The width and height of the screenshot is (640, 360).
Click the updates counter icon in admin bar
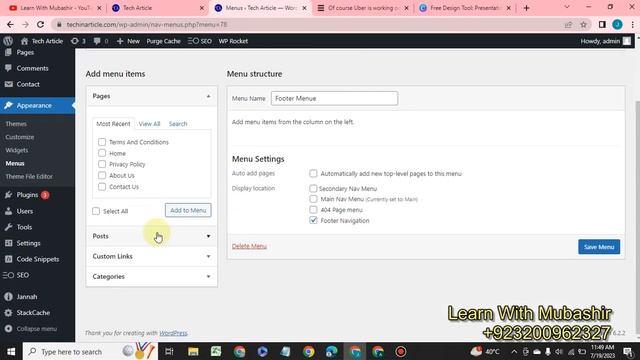75,41
